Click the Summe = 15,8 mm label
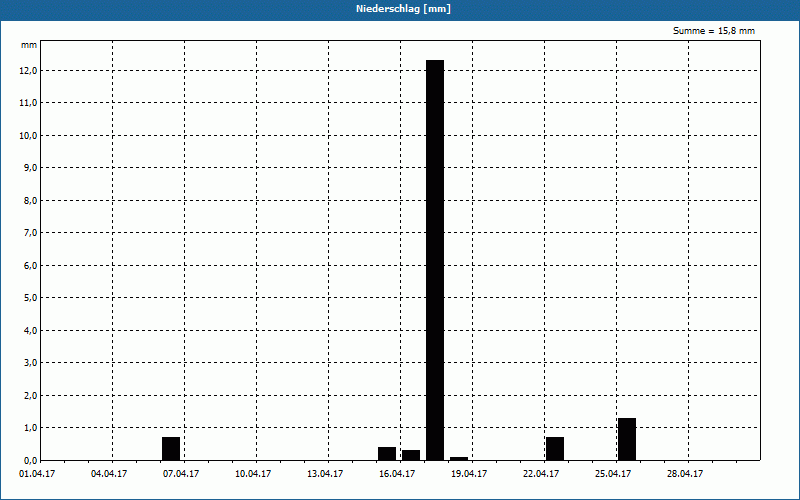This screenshot has width=800, height=500. point(714,31)
